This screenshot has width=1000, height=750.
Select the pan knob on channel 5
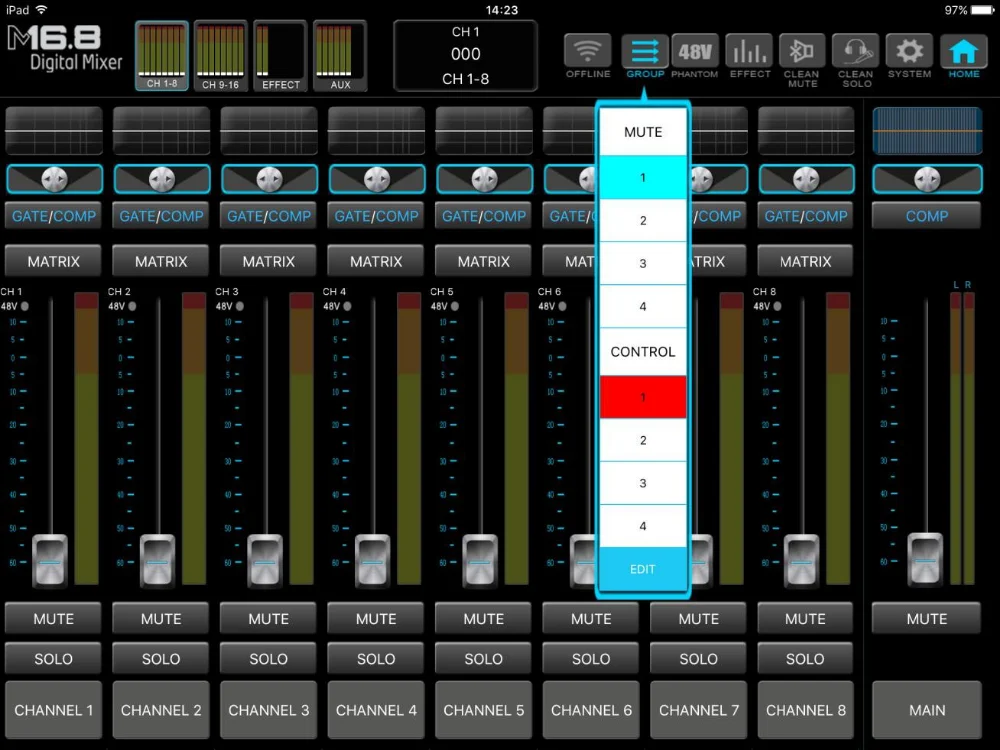(485, 179)
